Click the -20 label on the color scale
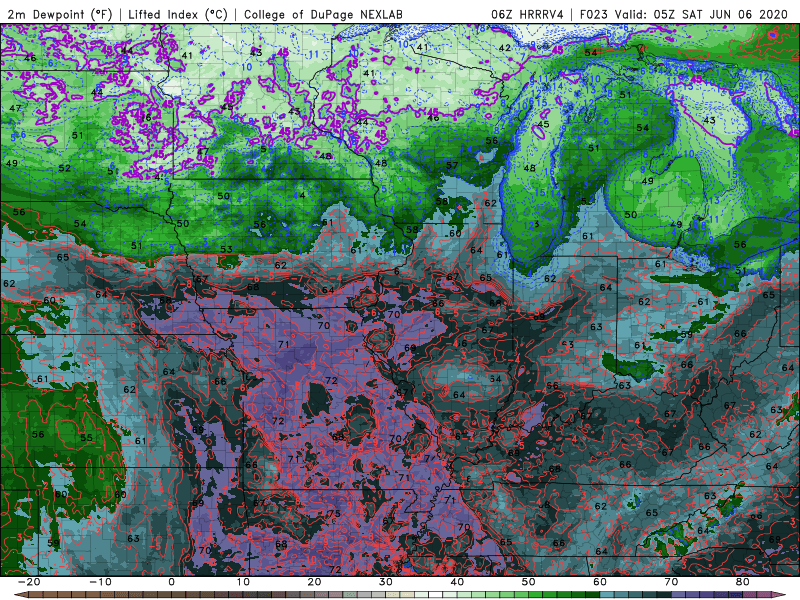The height and width of the screenshot is (600, 800). (x=29, y=582)
